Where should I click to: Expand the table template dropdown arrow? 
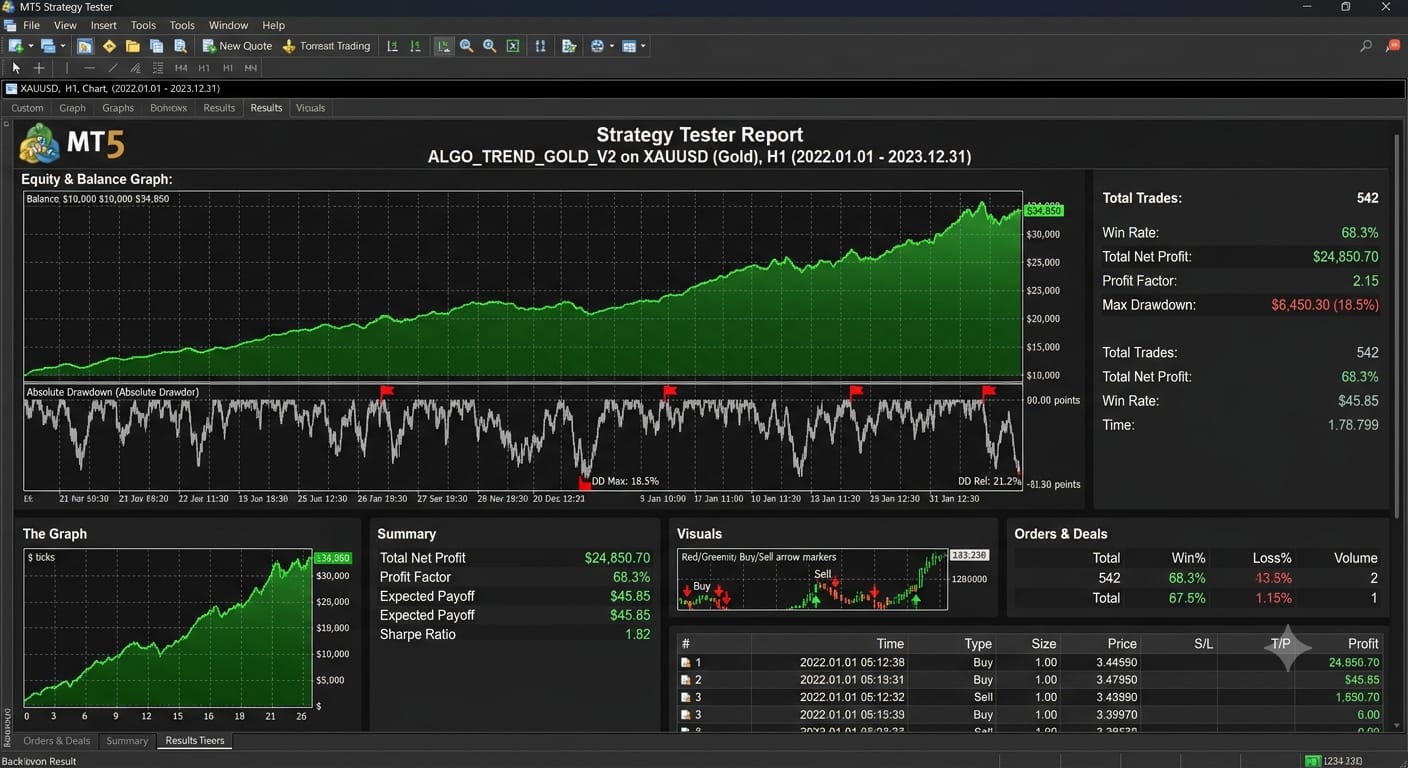point(643,46)
